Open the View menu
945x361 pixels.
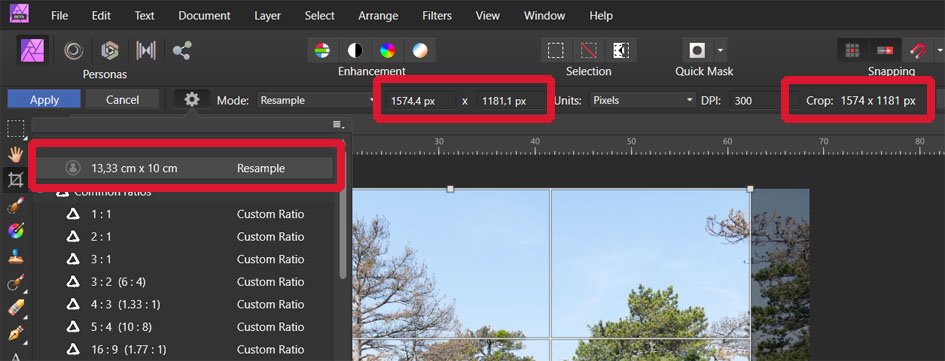click(x=488, y=16)
